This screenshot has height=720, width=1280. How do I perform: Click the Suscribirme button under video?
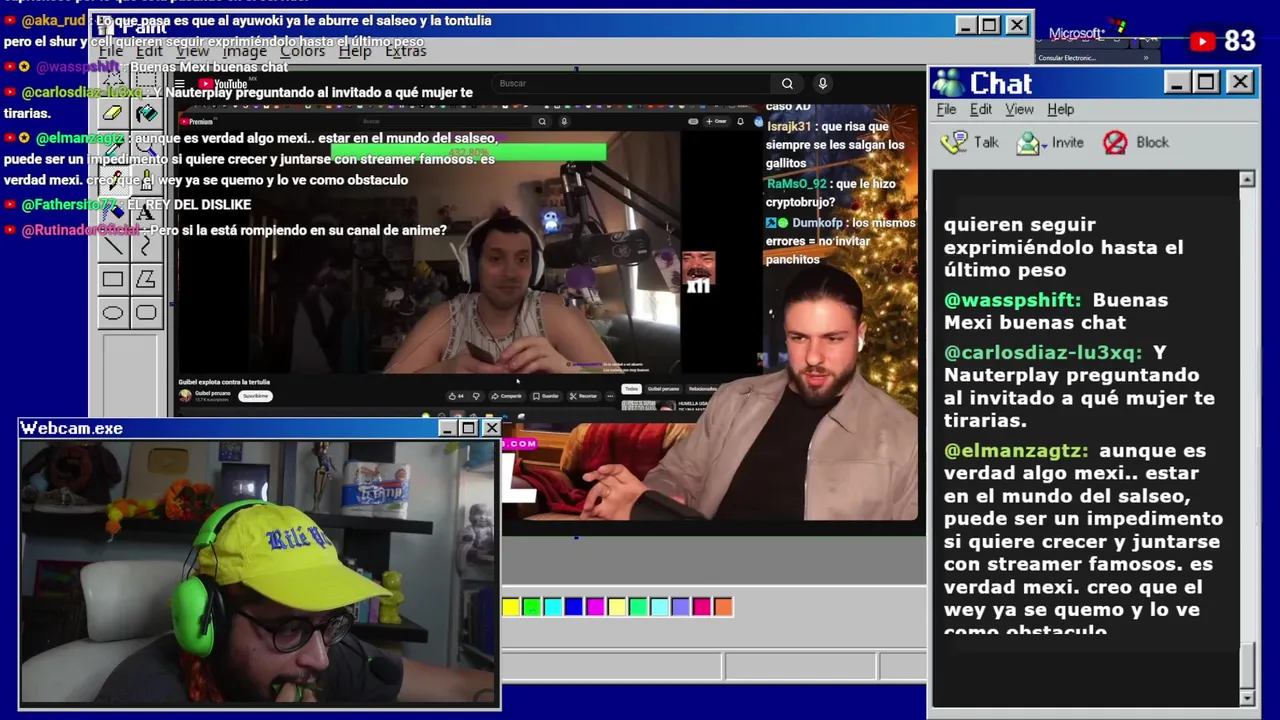point(255,396)
